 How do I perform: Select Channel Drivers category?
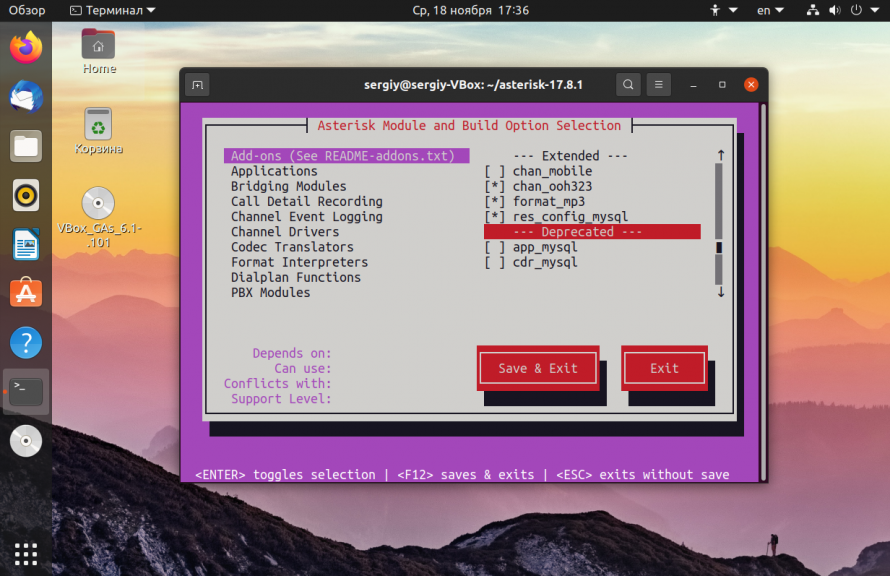click(285, 232)
